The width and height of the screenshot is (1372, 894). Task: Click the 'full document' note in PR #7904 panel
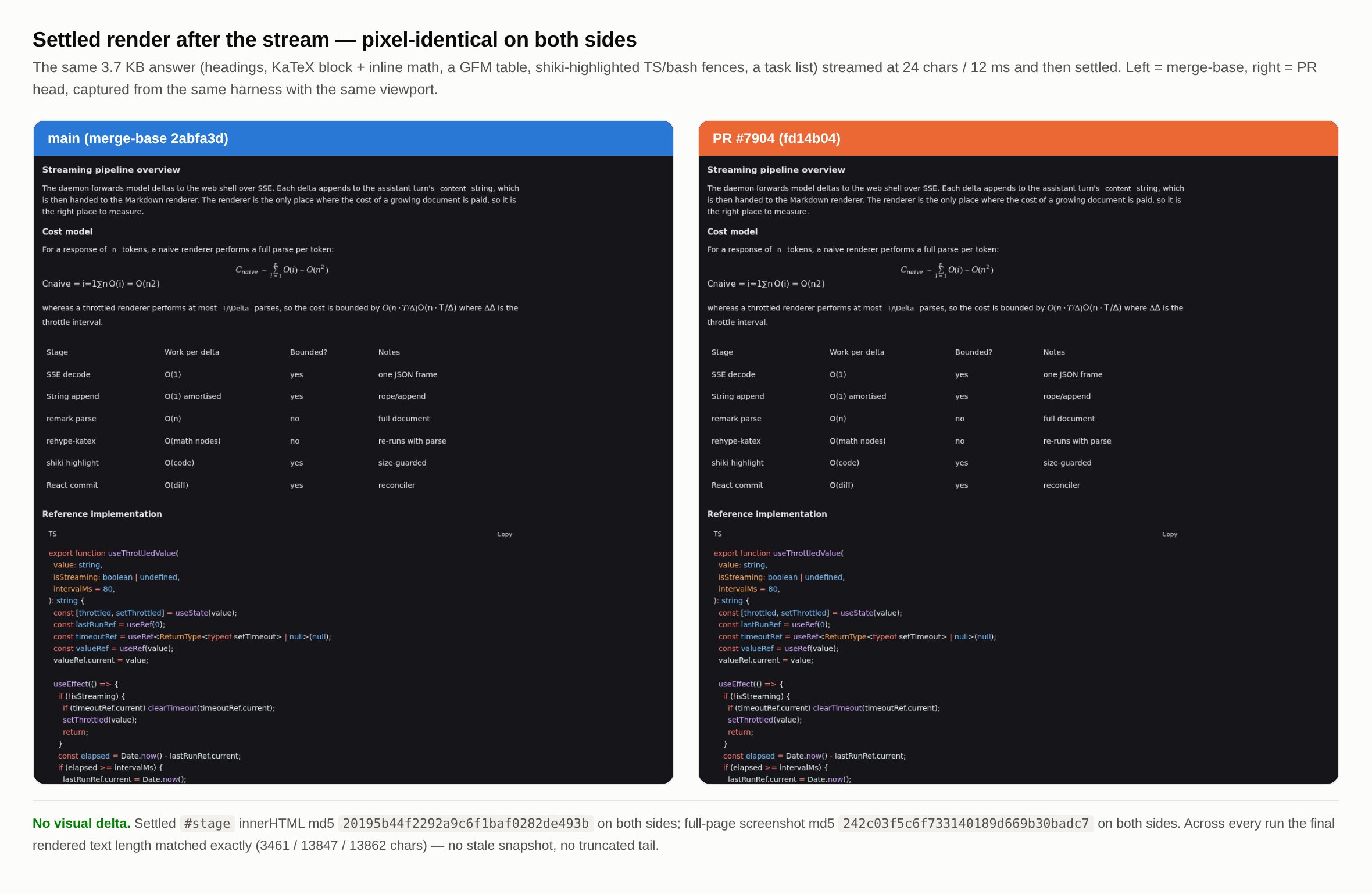tap(1069, 419)
